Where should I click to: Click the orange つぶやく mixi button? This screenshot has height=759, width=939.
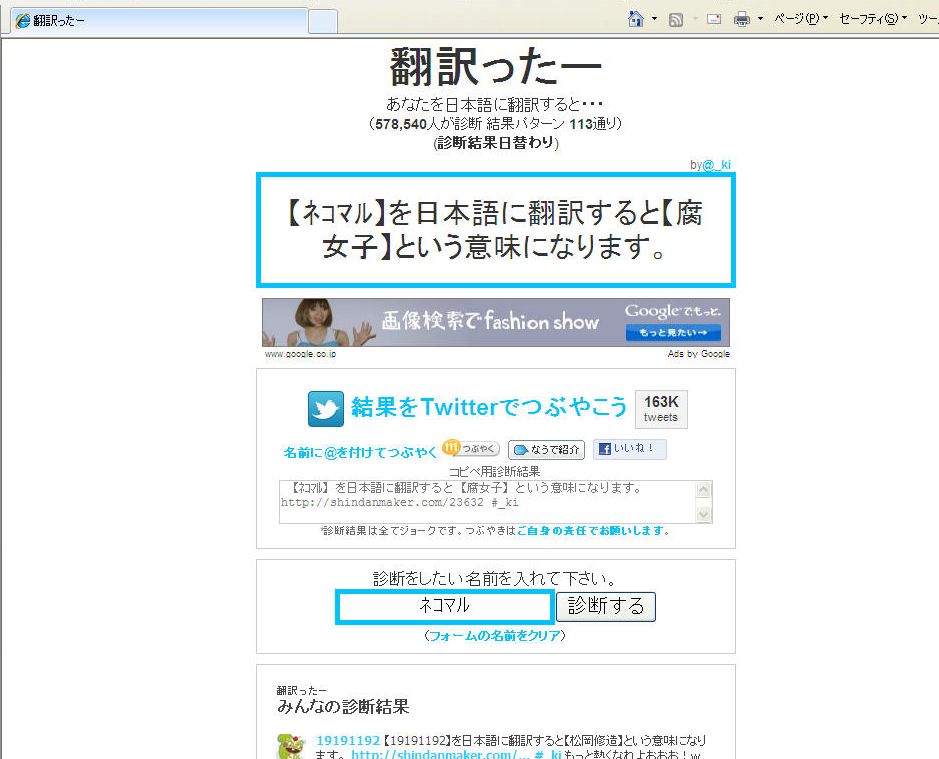[471, 449]
